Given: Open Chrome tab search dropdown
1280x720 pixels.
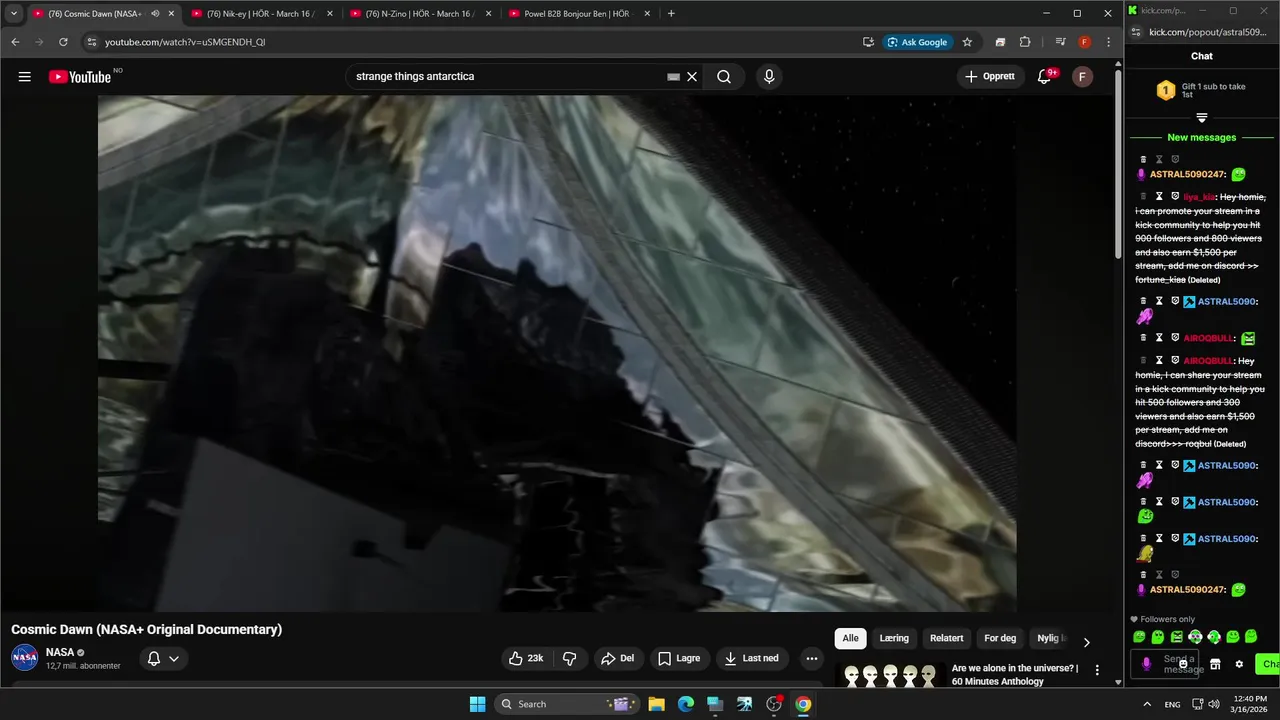Looking at the screenshot, I should coord(14,14).
